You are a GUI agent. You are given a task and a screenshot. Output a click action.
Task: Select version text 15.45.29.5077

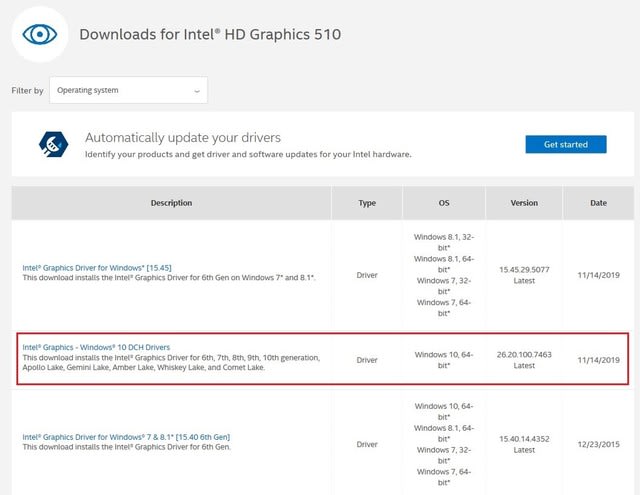[x=524, y=270]
